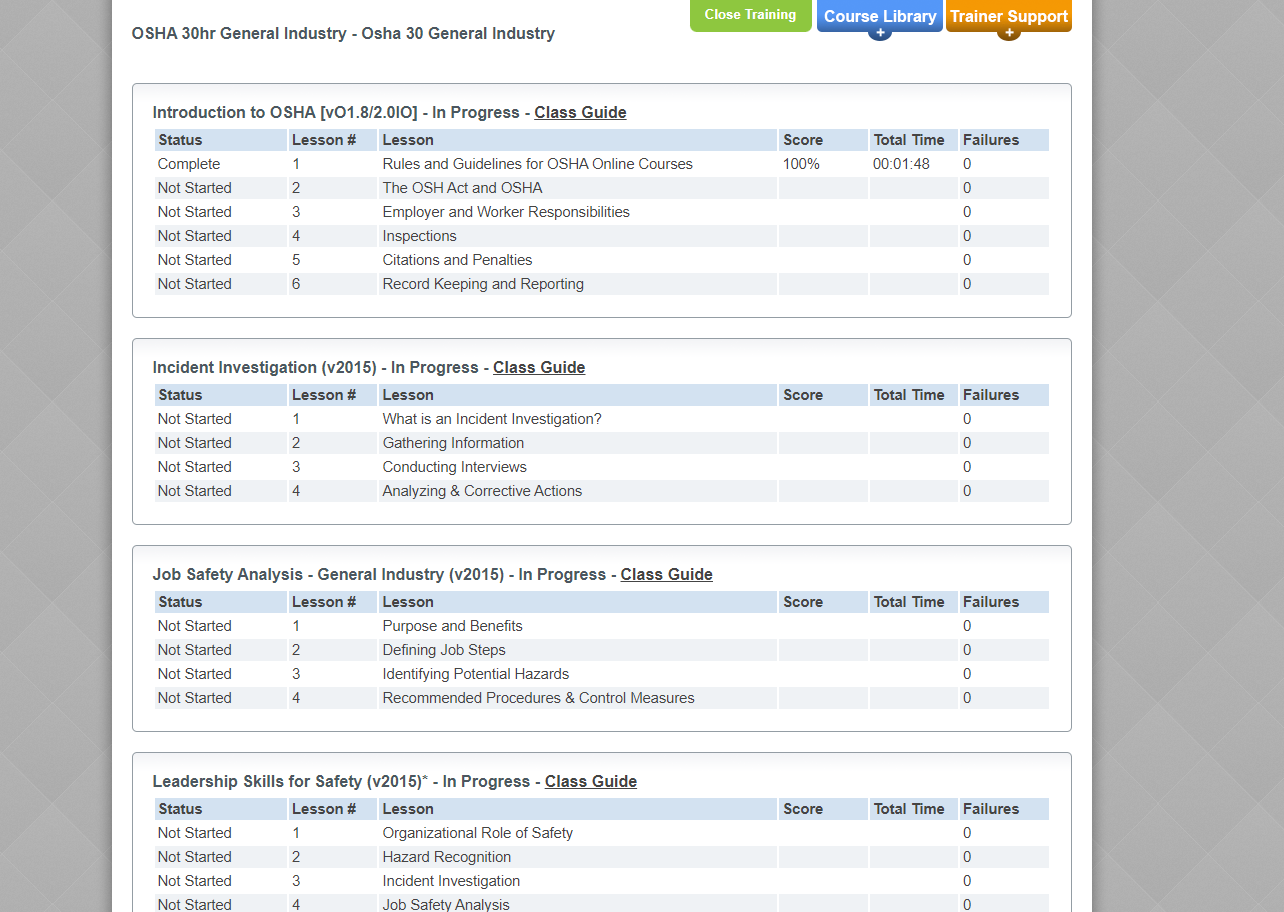Select the Conducting Interviews lesson

tap(454, 467)
